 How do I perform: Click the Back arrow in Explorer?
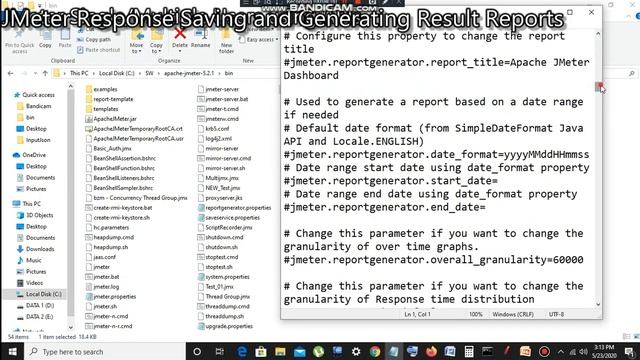tap(11, 73)
